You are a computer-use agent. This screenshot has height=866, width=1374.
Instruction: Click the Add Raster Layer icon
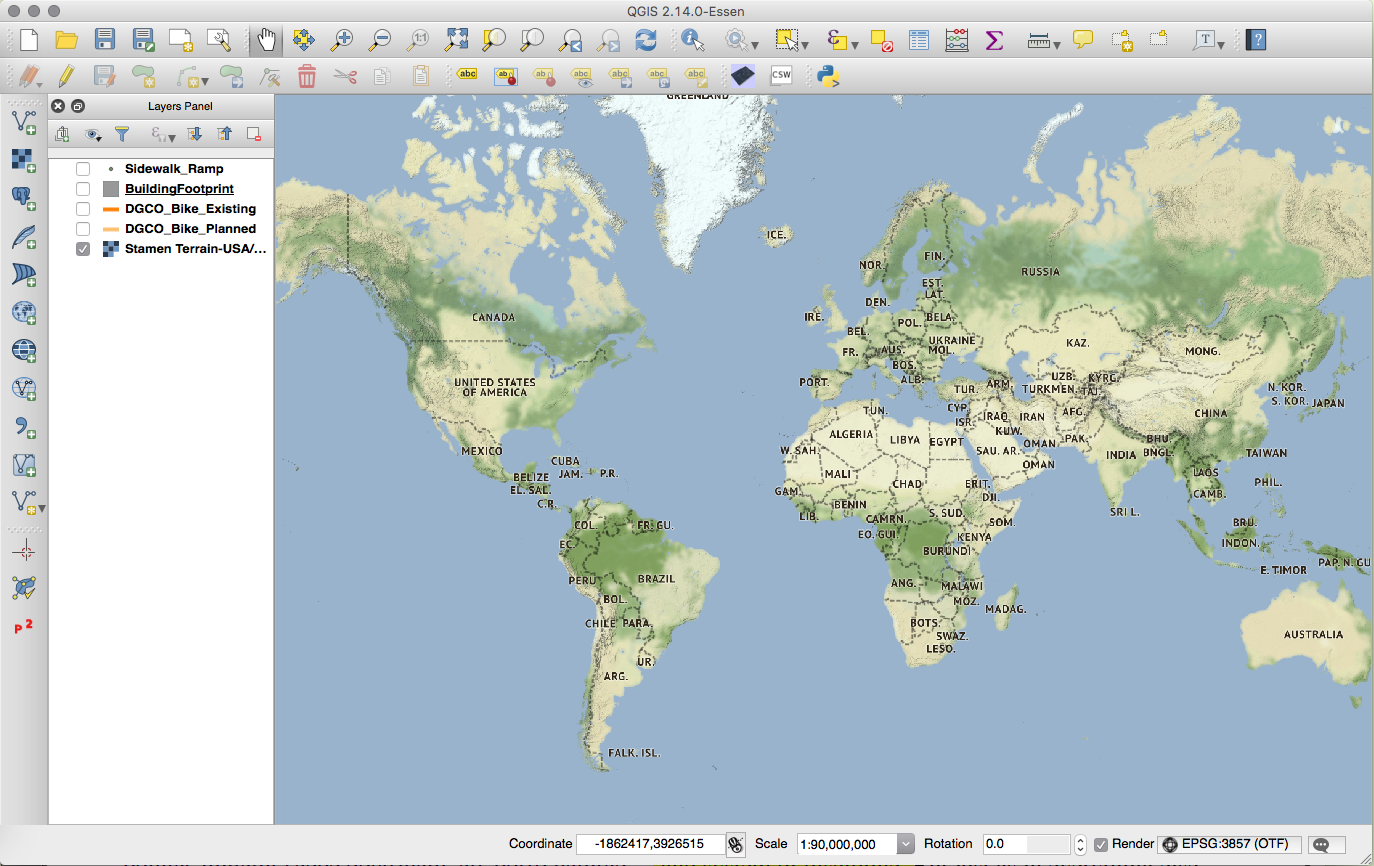(24, 160)
